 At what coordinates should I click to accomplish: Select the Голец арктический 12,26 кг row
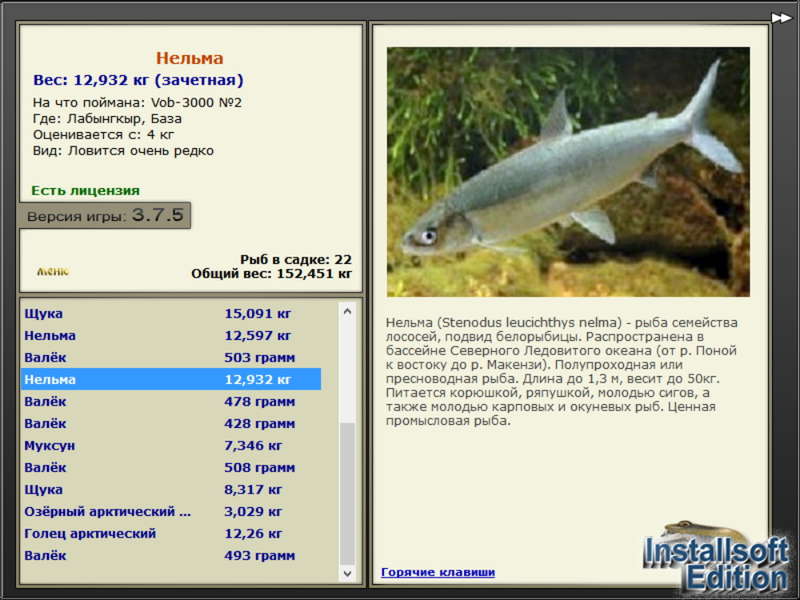pyautogui.click(x=171, y=533)
